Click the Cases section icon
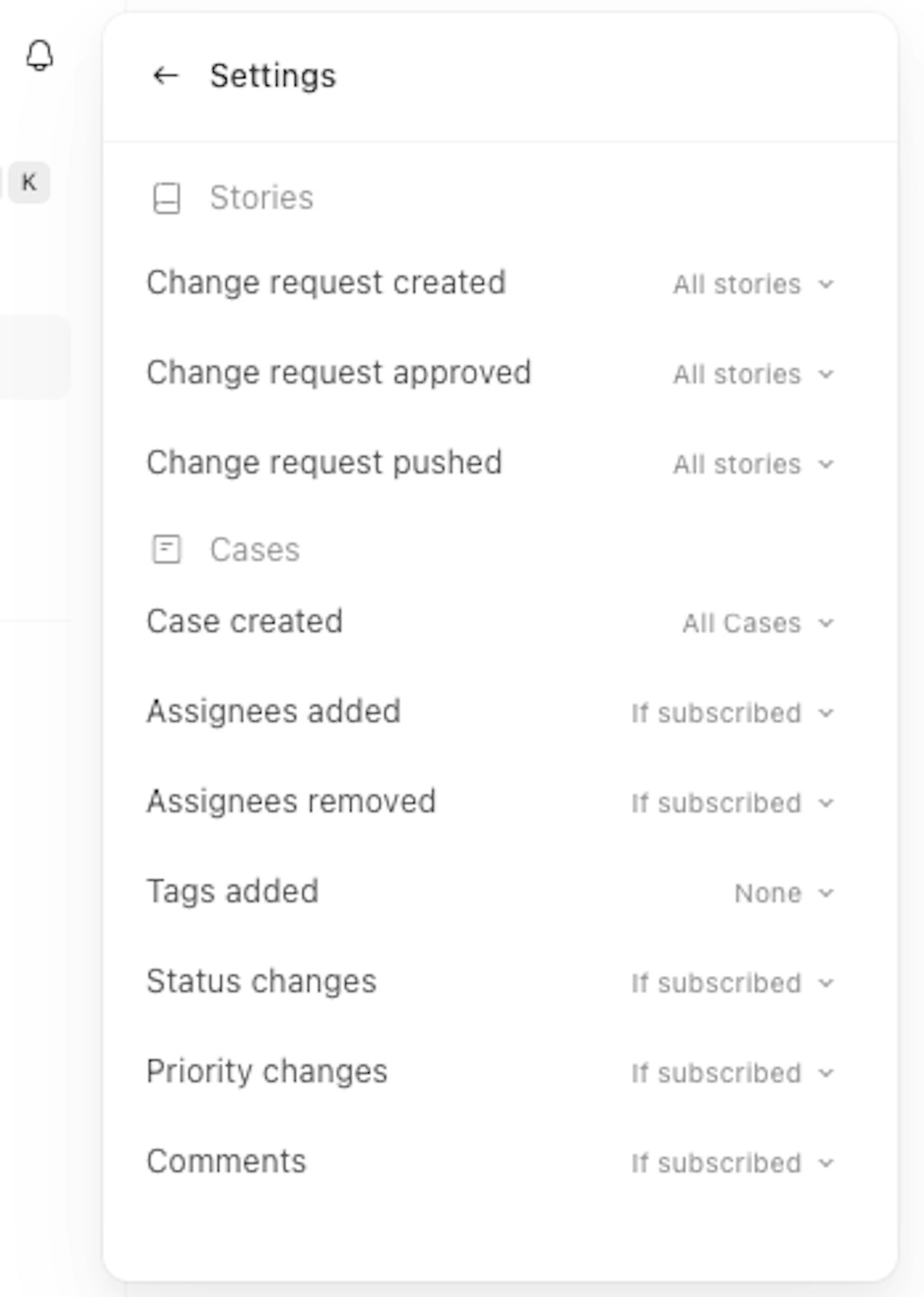924x1297 pixels. [167, 549]
